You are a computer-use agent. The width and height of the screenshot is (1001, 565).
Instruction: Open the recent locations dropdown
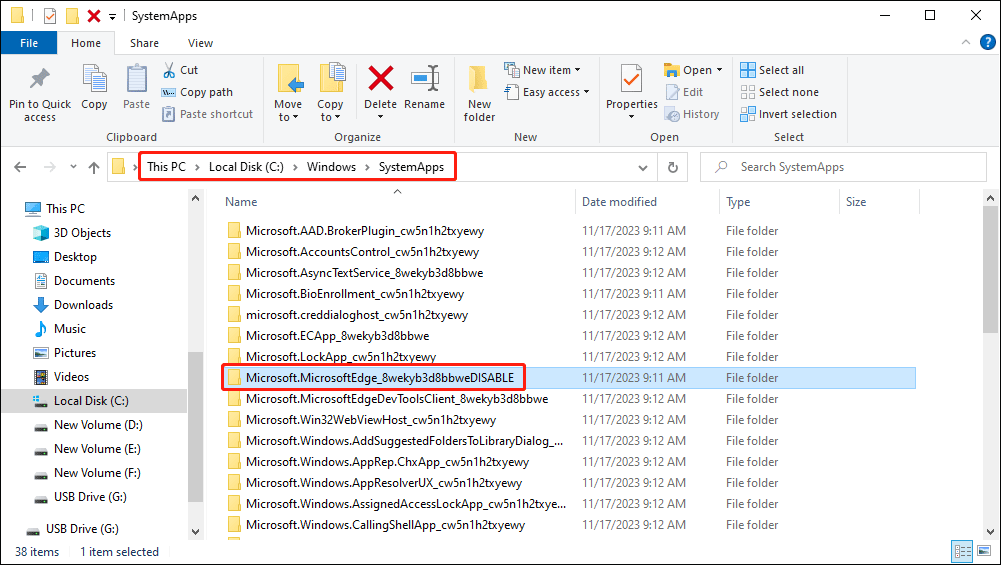(x=73, y=167)
